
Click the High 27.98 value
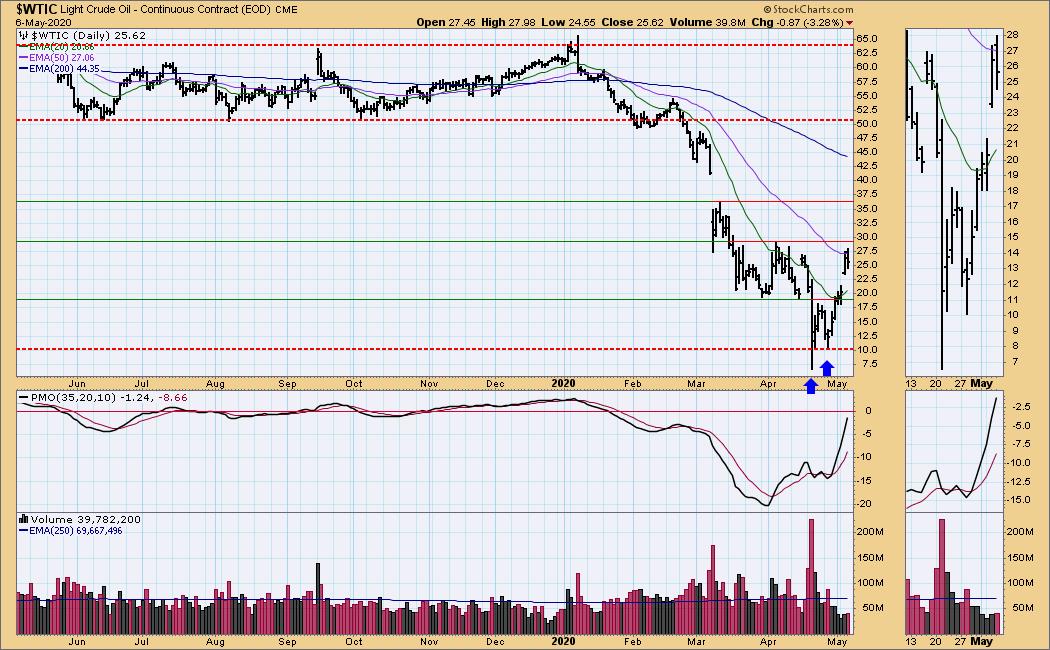(x=509, y=22)
